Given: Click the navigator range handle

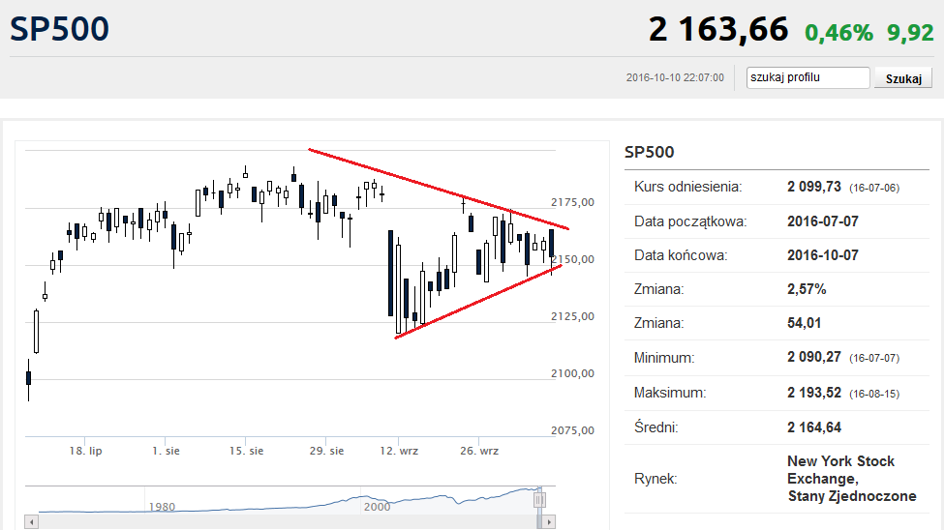Looking at the screenshot, I should 539,500.
